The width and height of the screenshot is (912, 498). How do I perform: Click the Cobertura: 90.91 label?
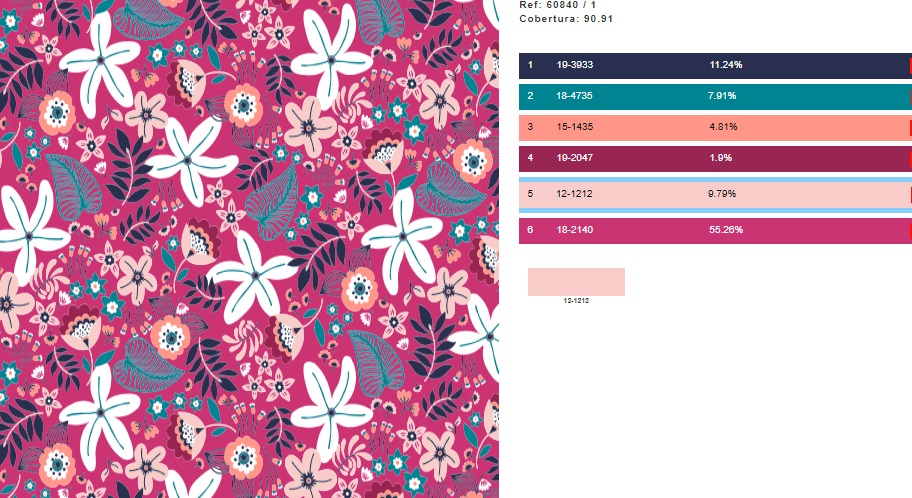(x=566, y=19)
